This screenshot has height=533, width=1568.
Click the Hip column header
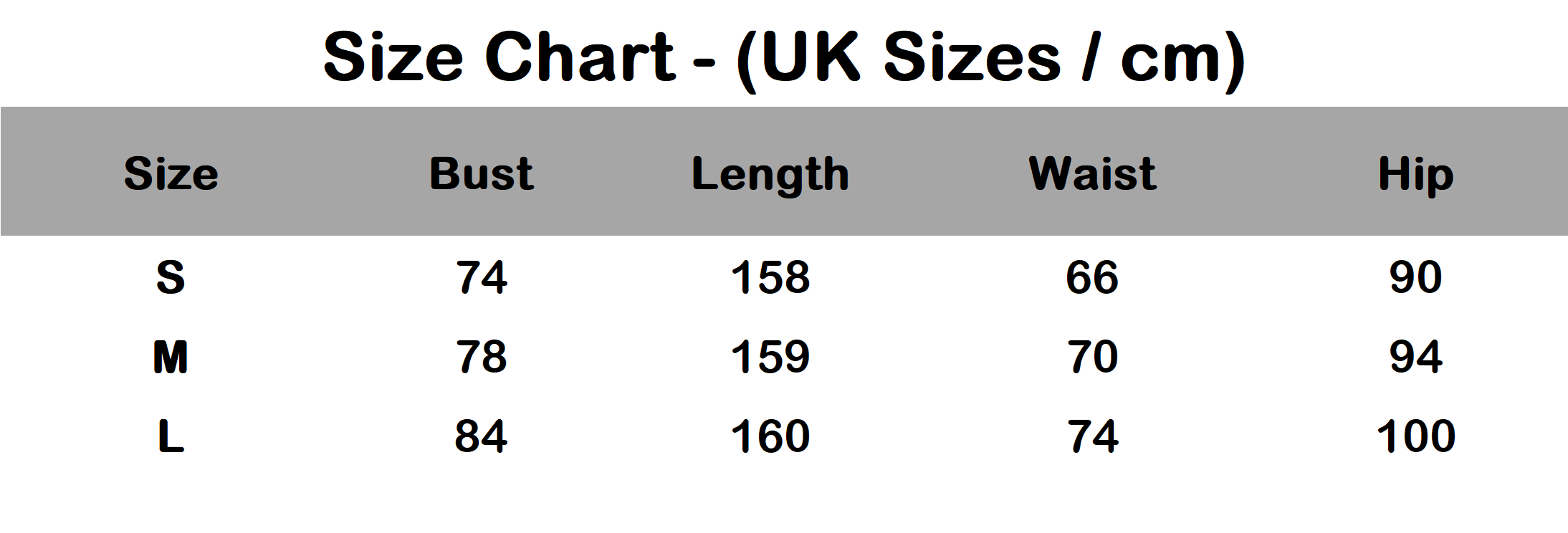[1415, 175]
